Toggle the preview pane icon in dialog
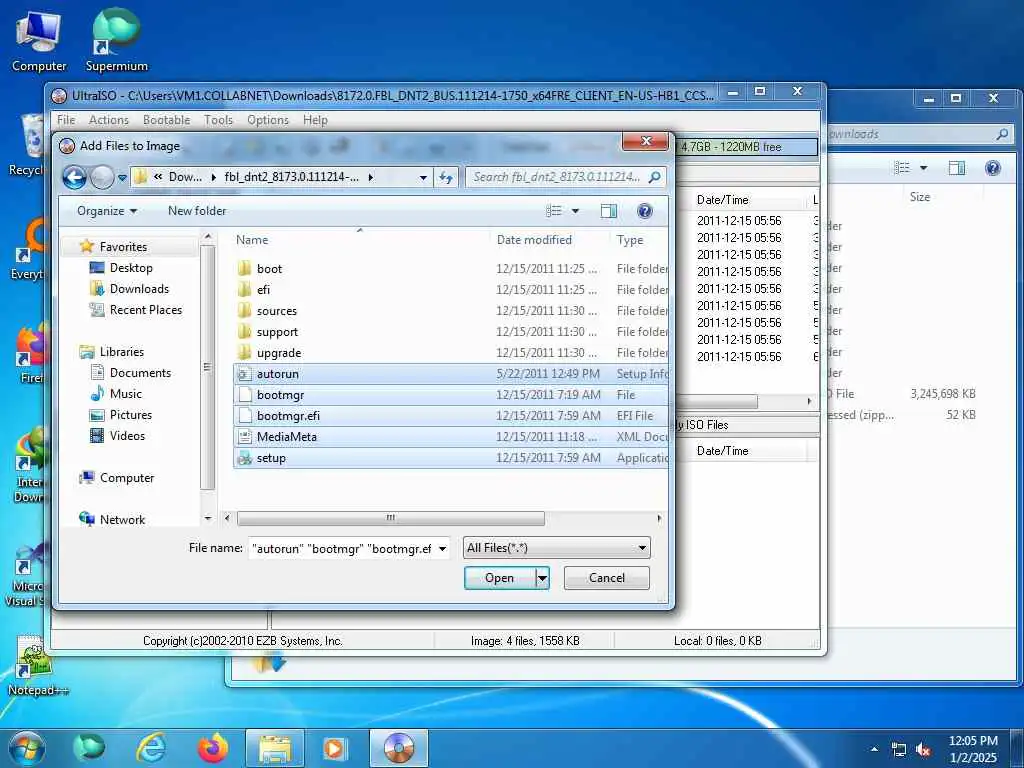Image resolution: width=1024 pixels, height=768 pixels. (609, 211)
